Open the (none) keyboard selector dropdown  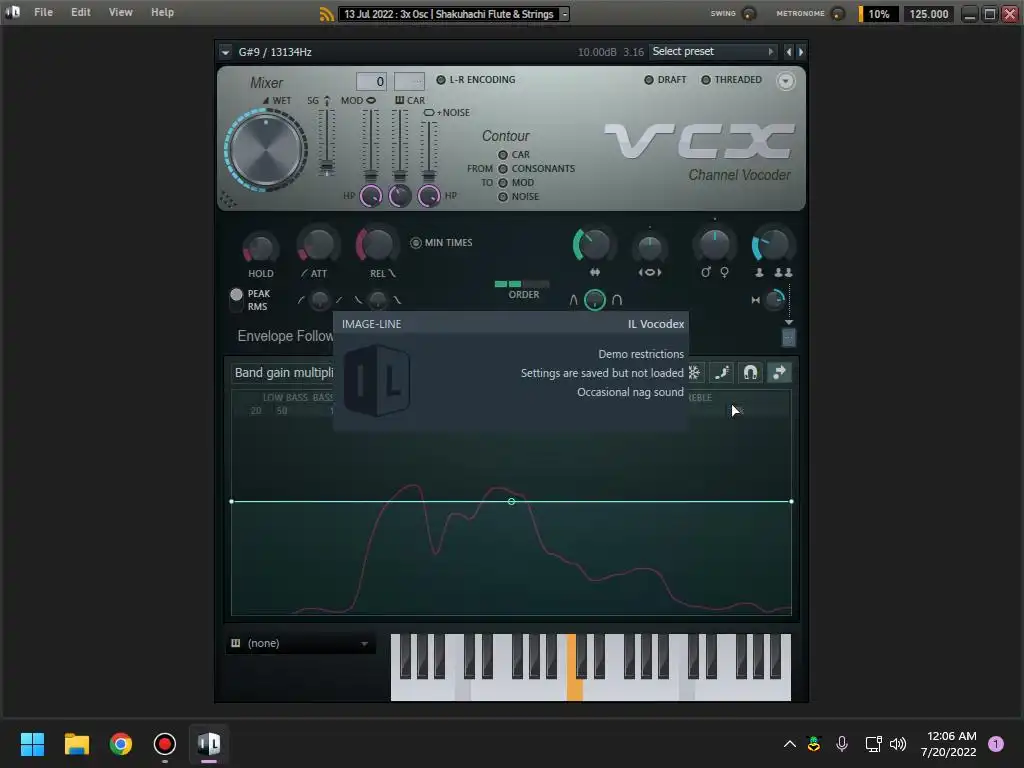click(x=301, y=643)
